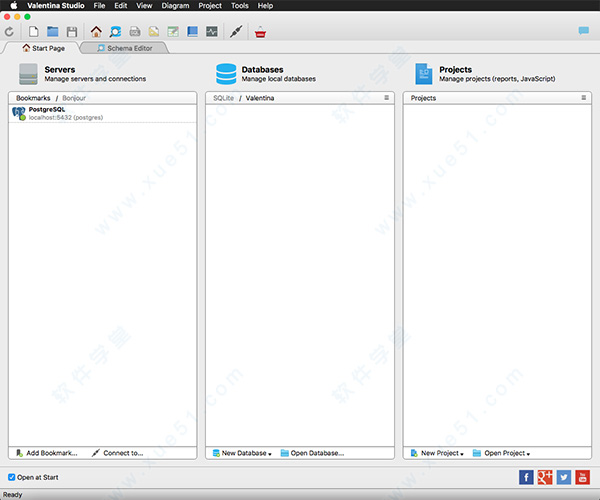Open the Edit menu
Screen dimensions: 600x500
121,5
